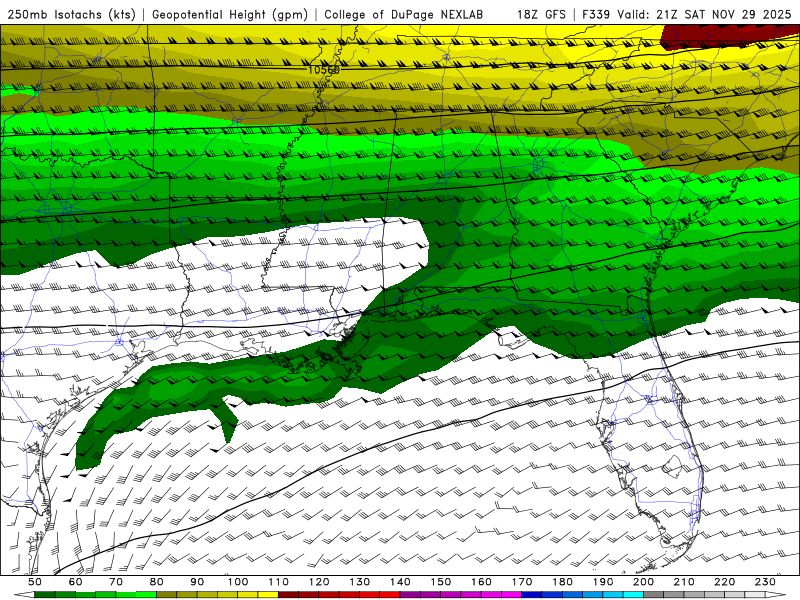800x600 pixels.
Task: Click the '250mb Isotachs (kts)' title text
Action: [x=72, y=14]
